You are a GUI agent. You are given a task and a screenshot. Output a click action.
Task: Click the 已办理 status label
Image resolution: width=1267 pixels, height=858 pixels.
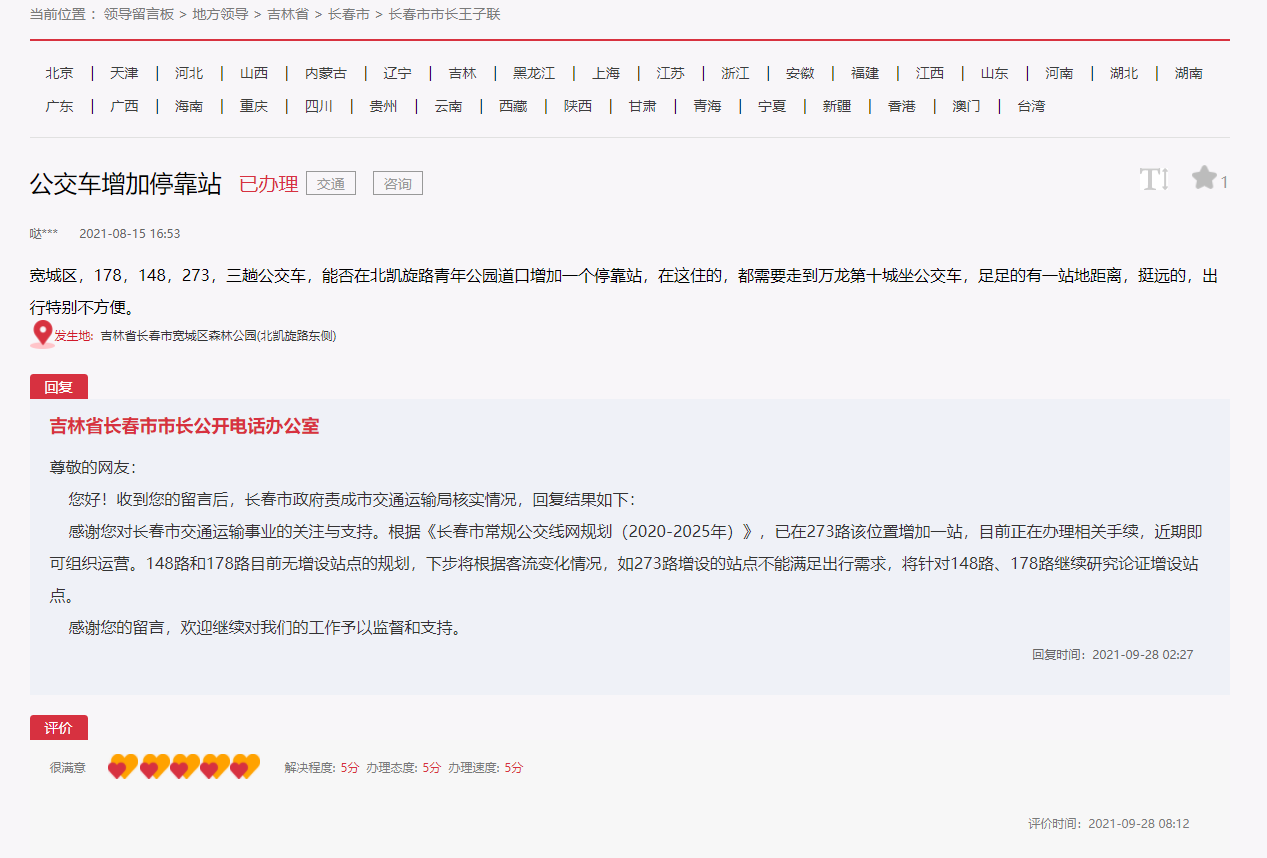pos(268,184)
